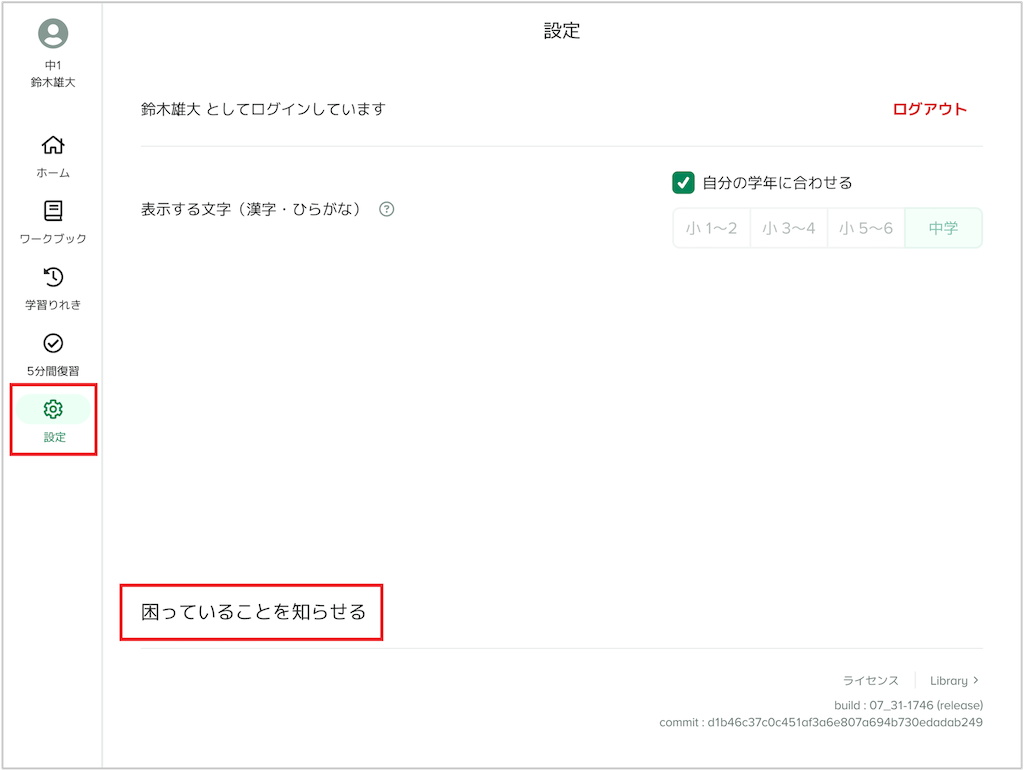This screenshot has height=770, width=1024.
Task: Click the user profile avatar icon
Action: 53,33
